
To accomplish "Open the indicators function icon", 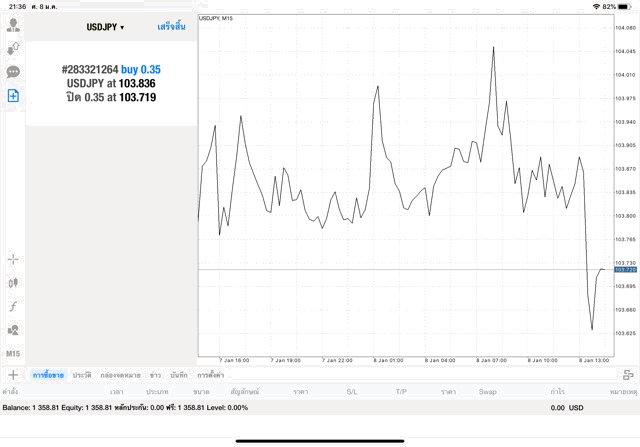I will [x=13, y=306].
